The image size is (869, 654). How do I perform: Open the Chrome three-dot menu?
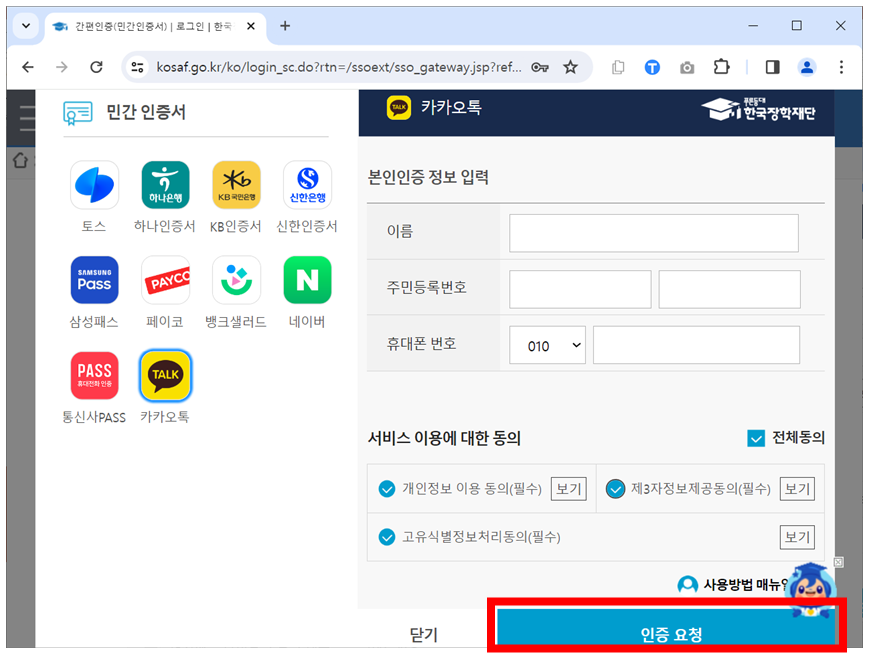(x=841, y=67)
